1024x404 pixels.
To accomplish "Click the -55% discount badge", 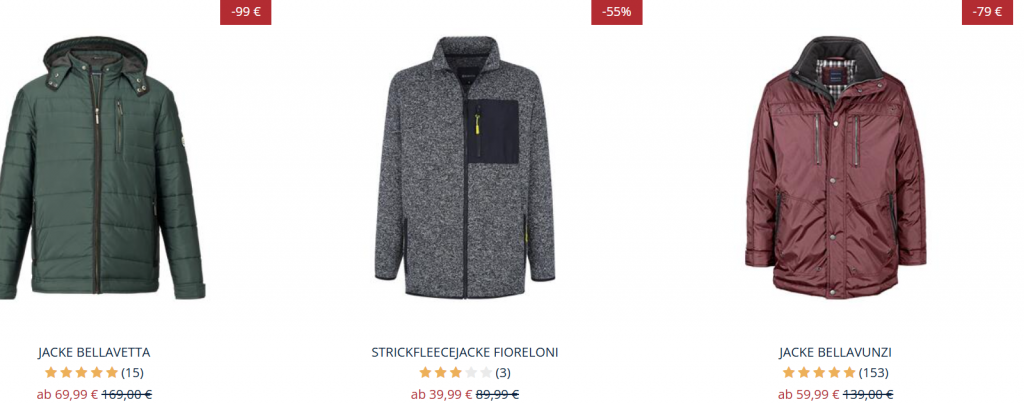I will (616, 12).
